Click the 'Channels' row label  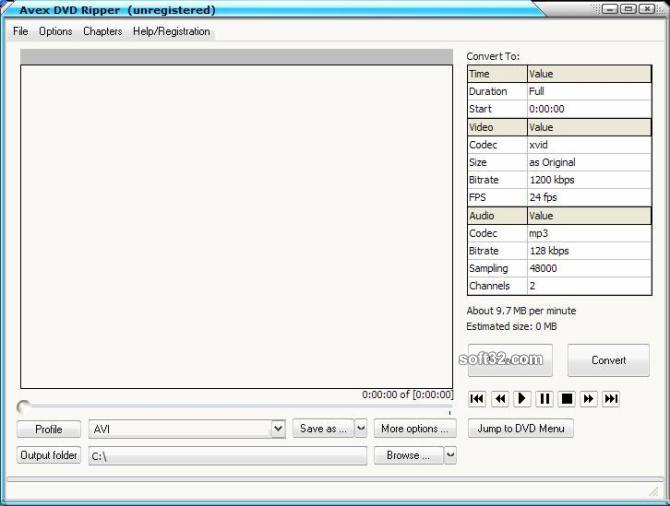click(497, 286)
